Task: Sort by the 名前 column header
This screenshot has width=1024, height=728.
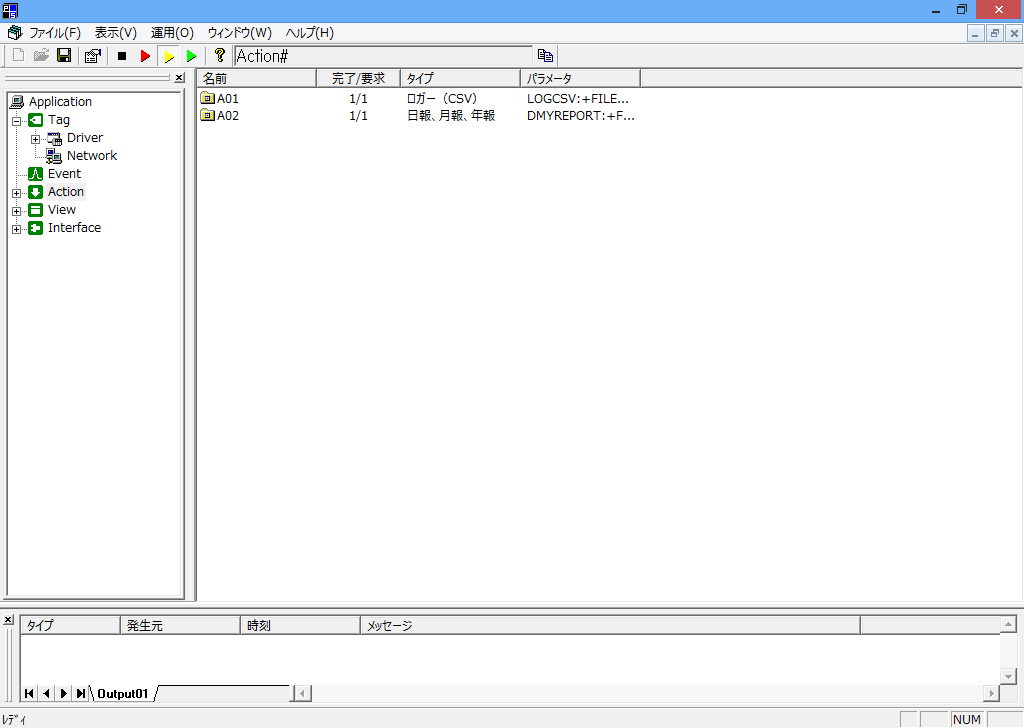Action: 255,78
